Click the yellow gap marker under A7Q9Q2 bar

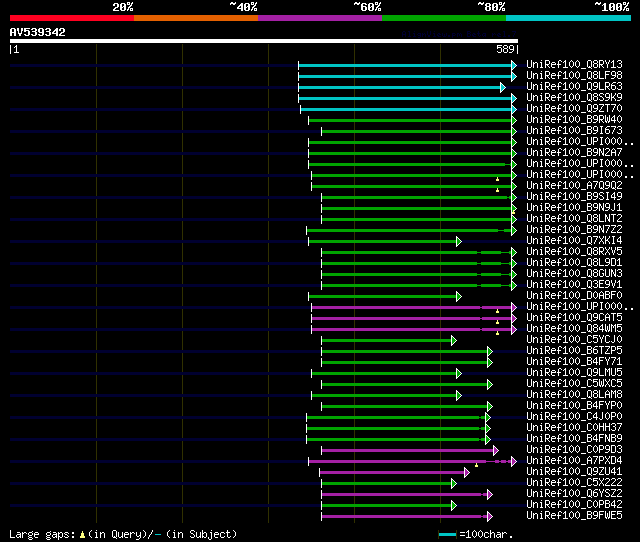point(498,190)
